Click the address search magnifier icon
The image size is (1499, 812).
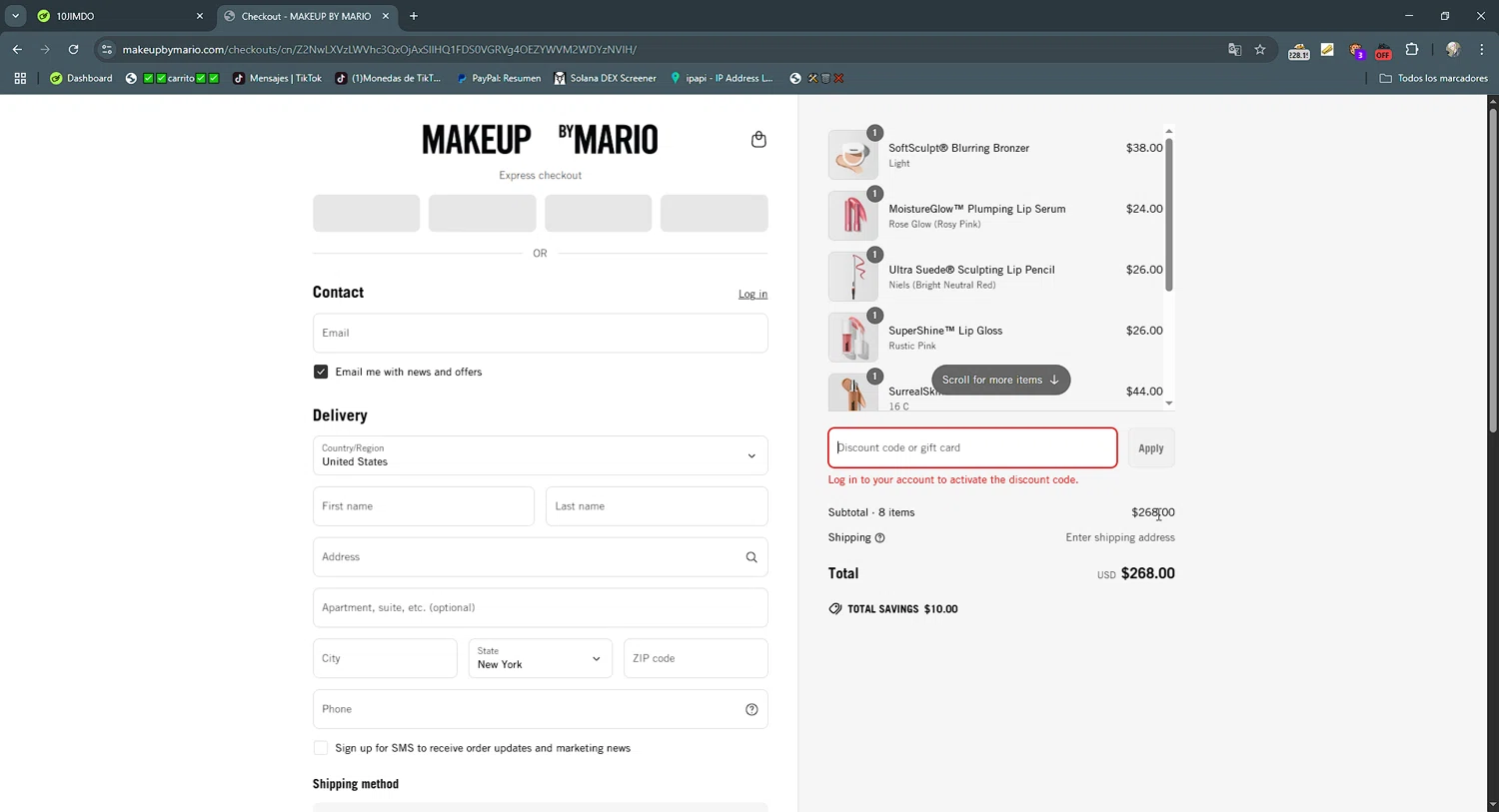tap(751, 557)
